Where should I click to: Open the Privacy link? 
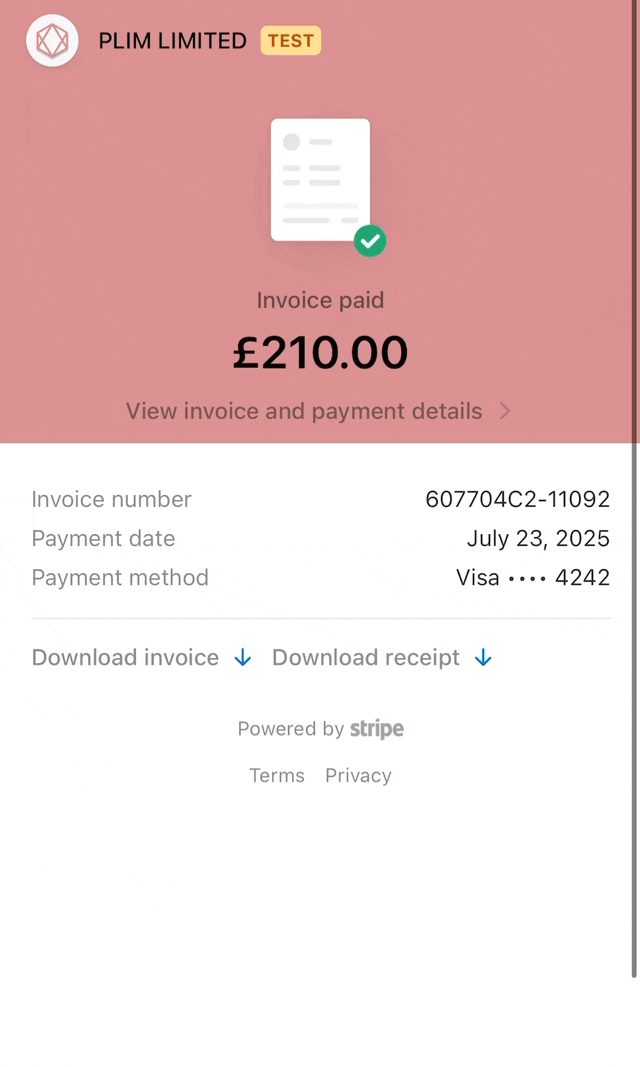pos(358,775)
